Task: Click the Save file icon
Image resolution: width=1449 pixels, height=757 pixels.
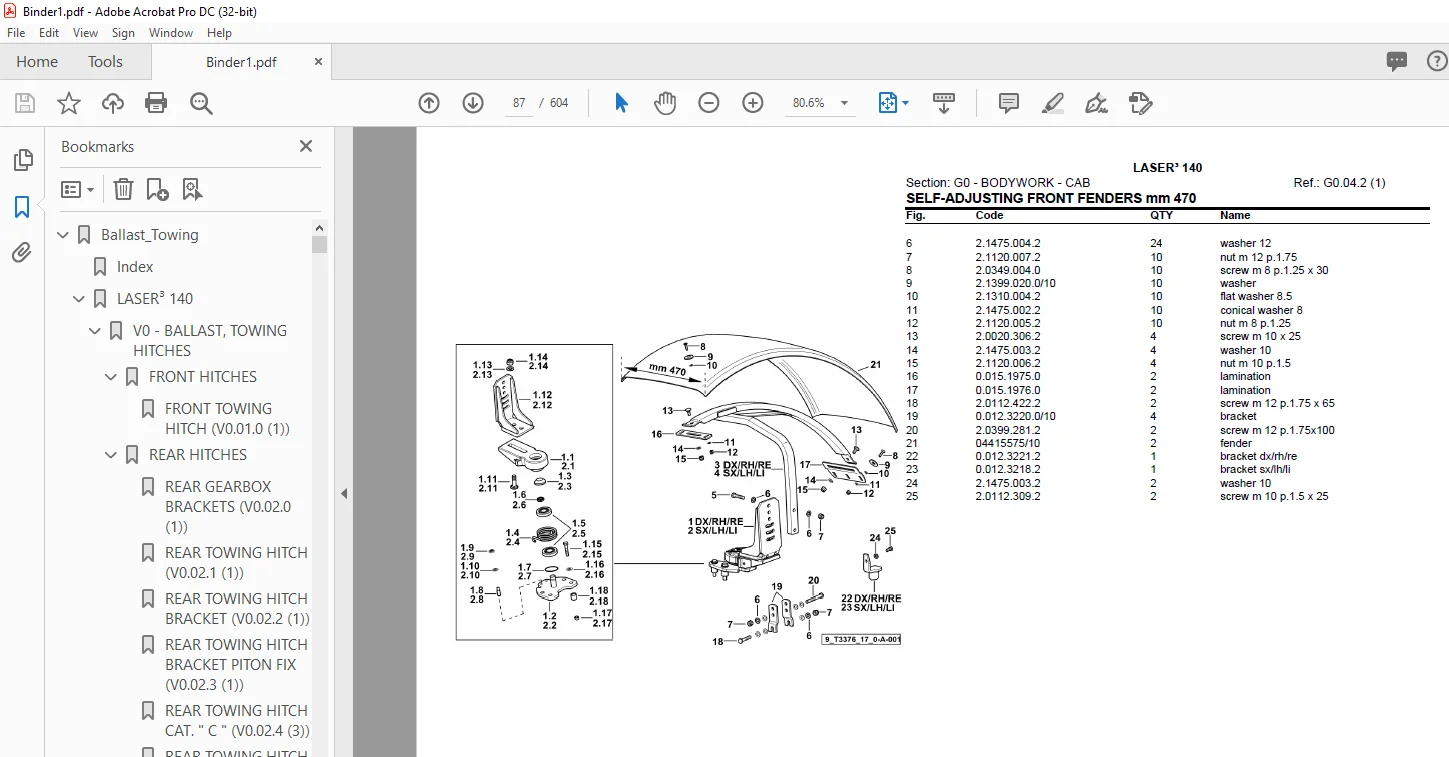Action: click(25, 103)
